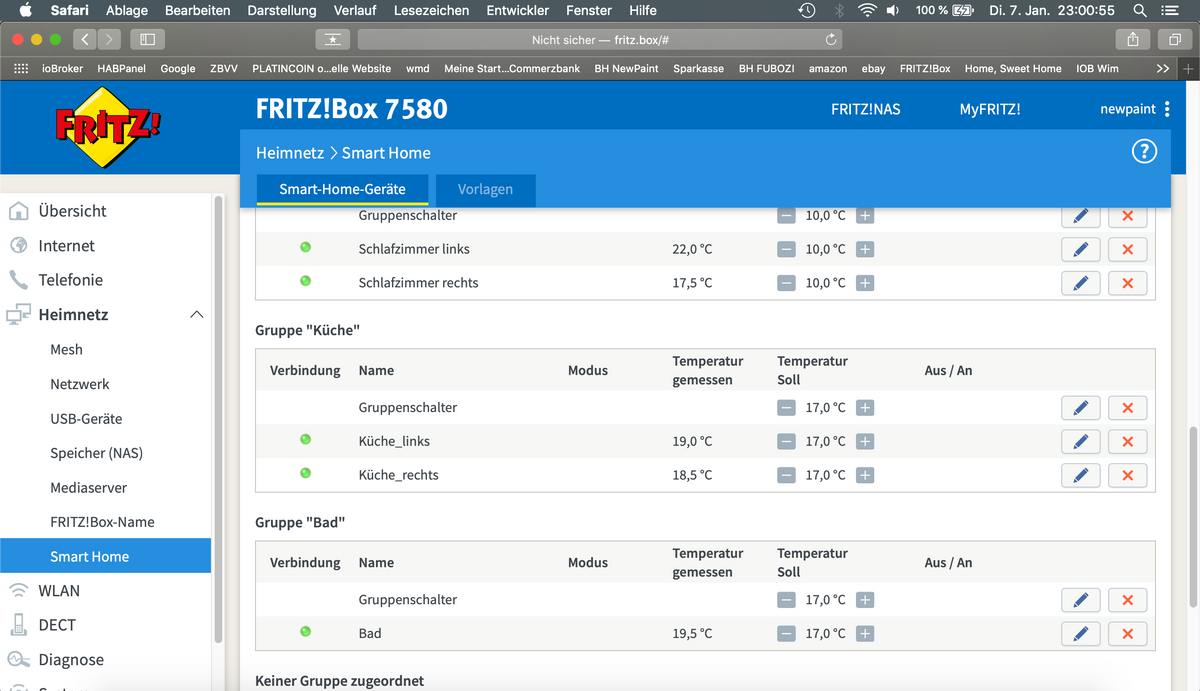
Task: Delete the Bad thermostat device
Action: click(1128, 633)
